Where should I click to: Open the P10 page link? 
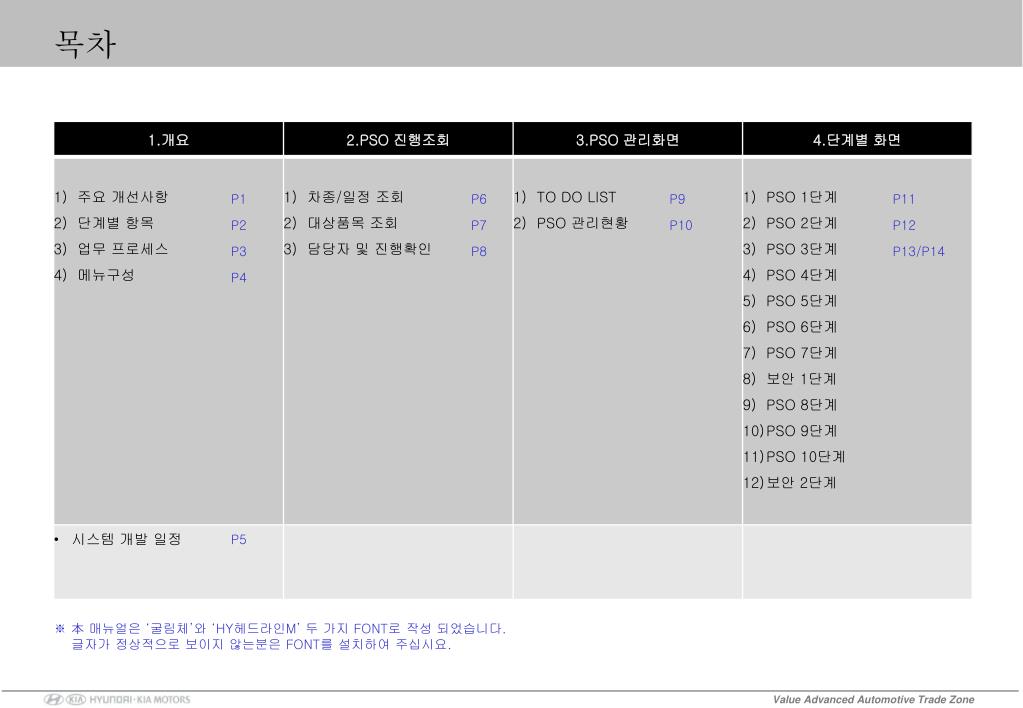680,224
